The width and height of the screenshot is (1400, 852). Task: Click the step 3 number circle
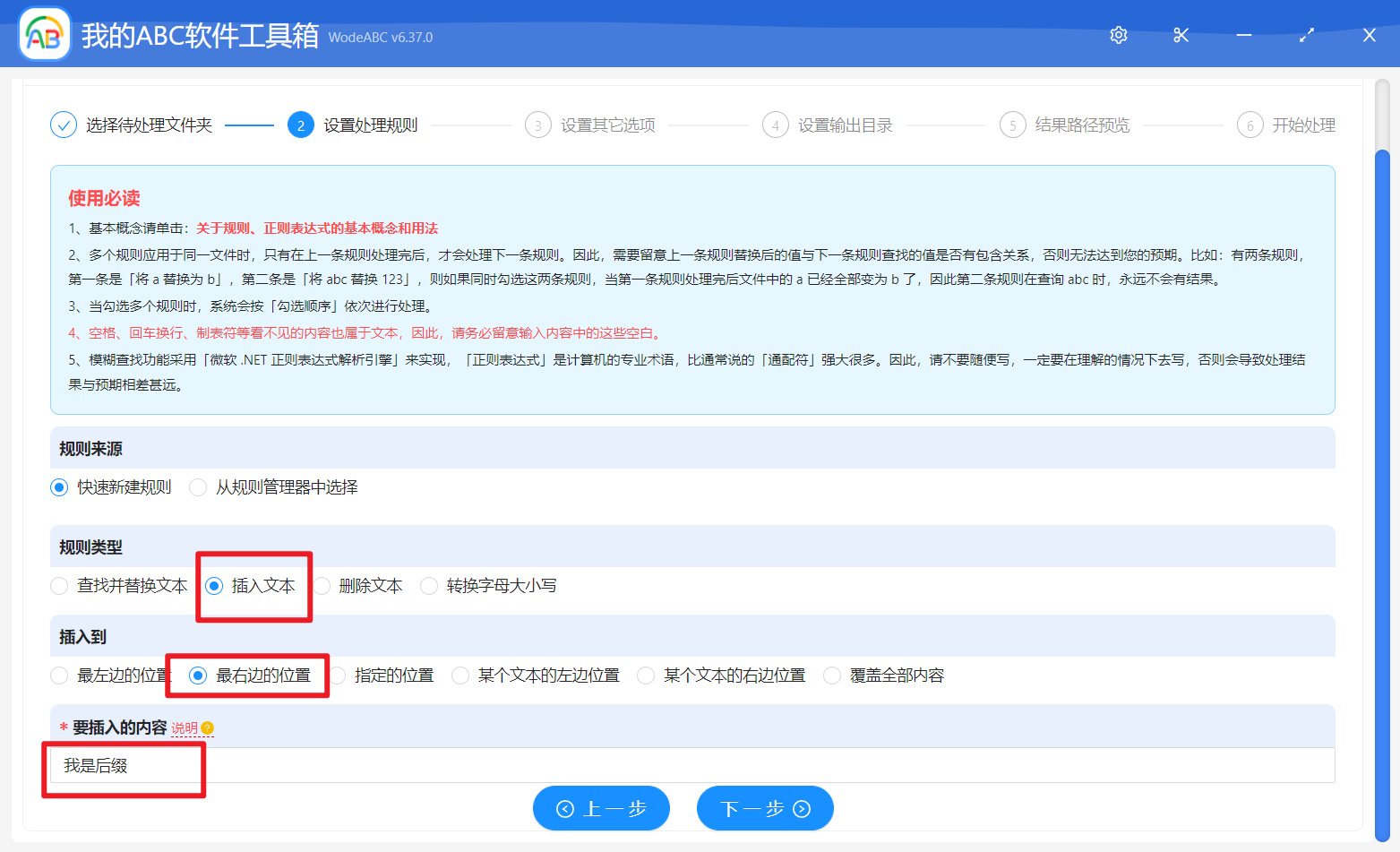[x=537, y=125]
